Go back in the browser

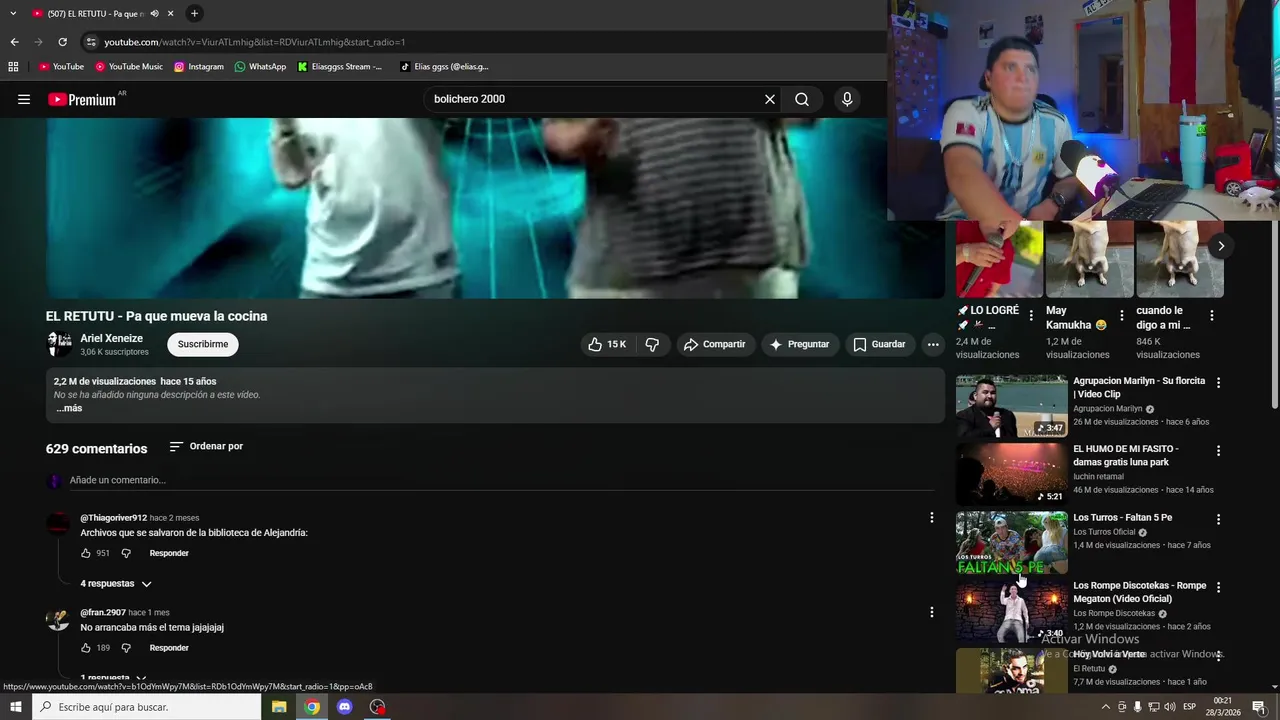point(14,42)
